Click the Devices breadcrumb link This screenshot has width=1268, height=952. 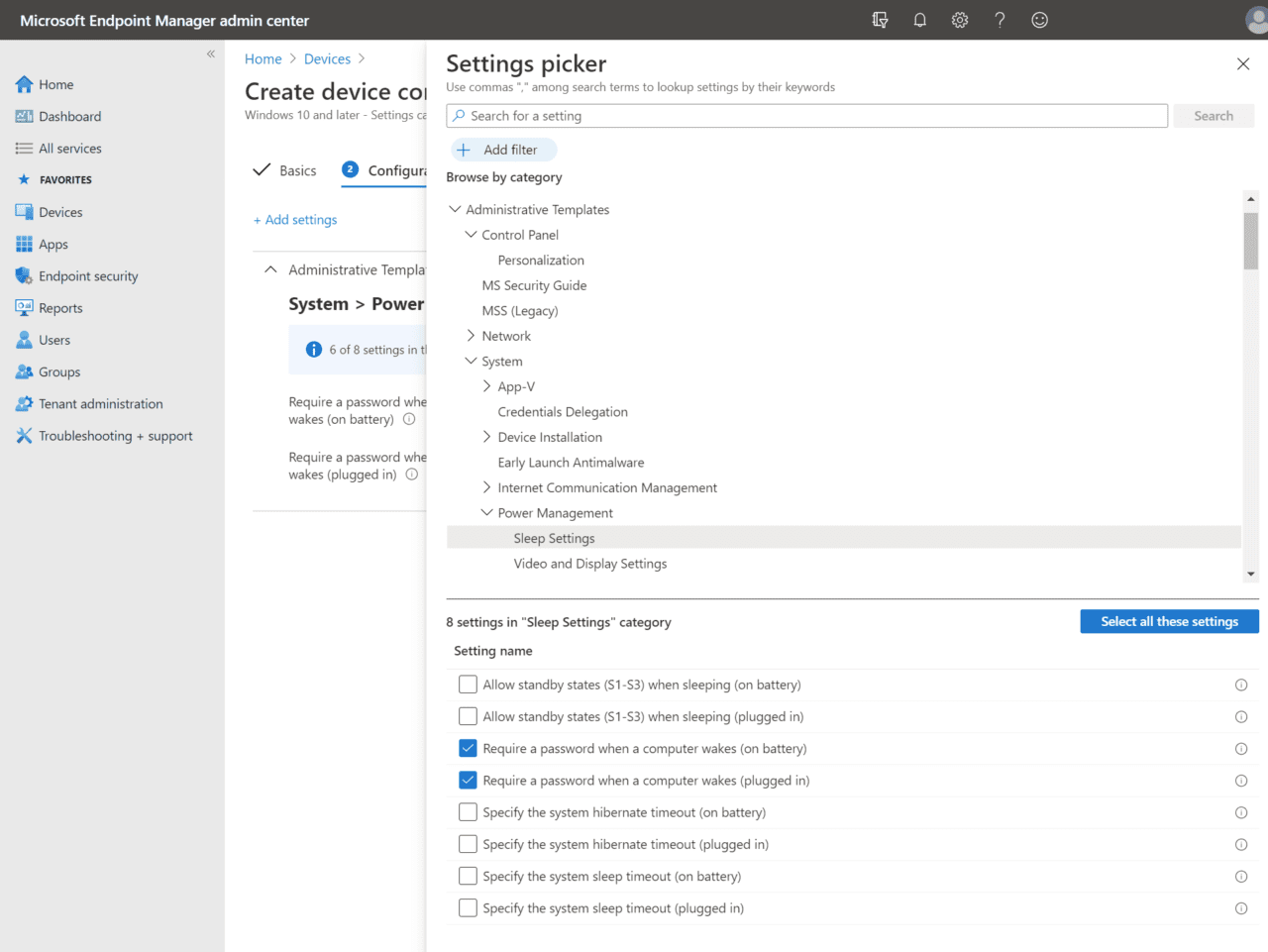tap(327, 59)
